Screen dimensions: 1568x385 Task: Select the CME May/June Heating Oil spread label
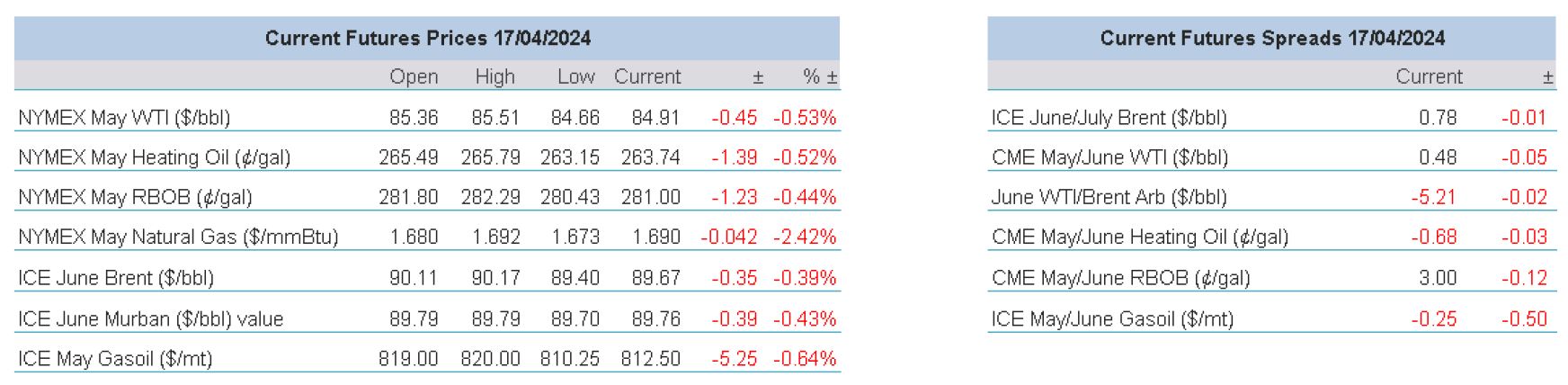[1139, 237]
